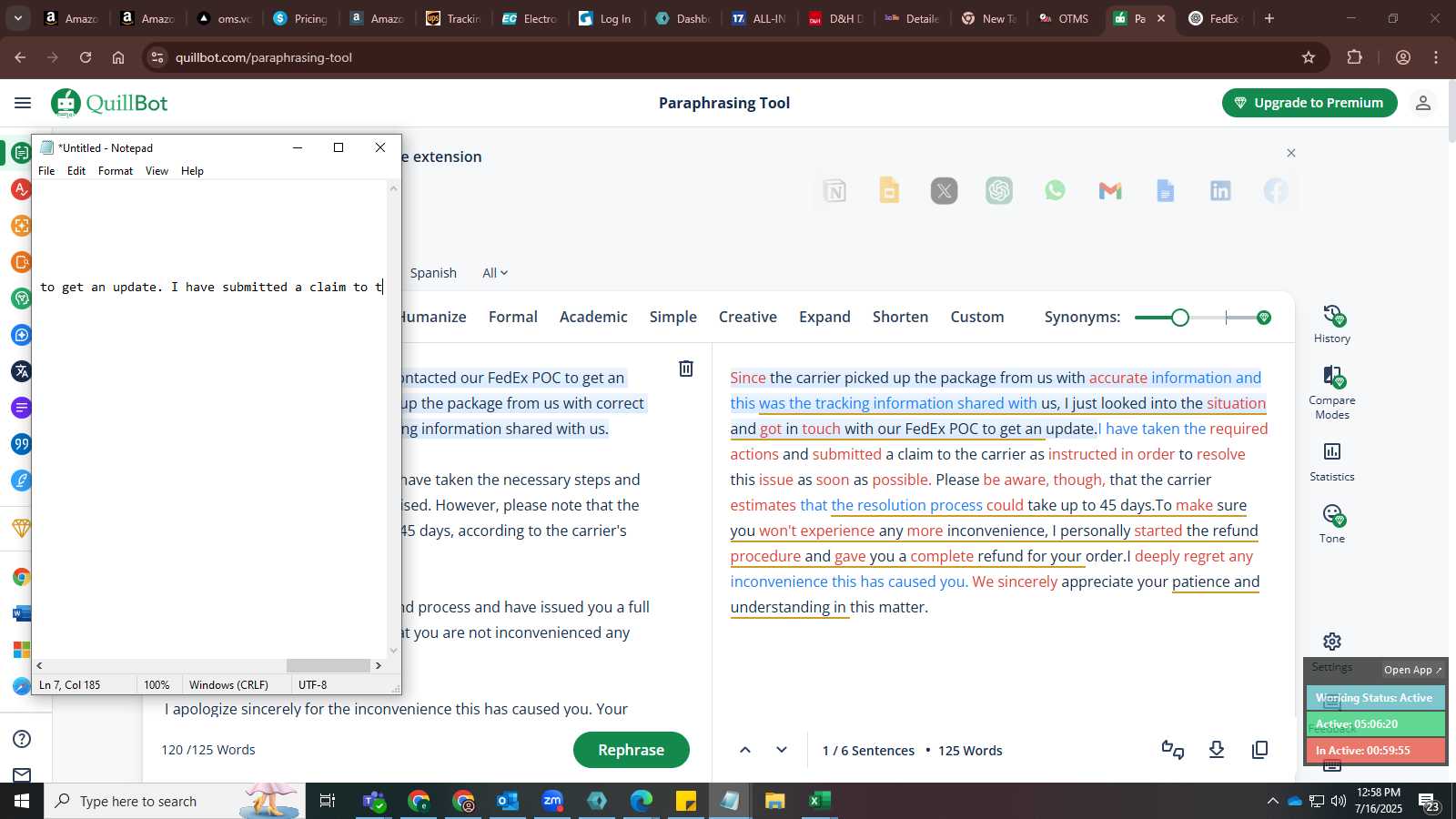
Task: Open the Notepad Format menu
Action: [x=116, y=171]
